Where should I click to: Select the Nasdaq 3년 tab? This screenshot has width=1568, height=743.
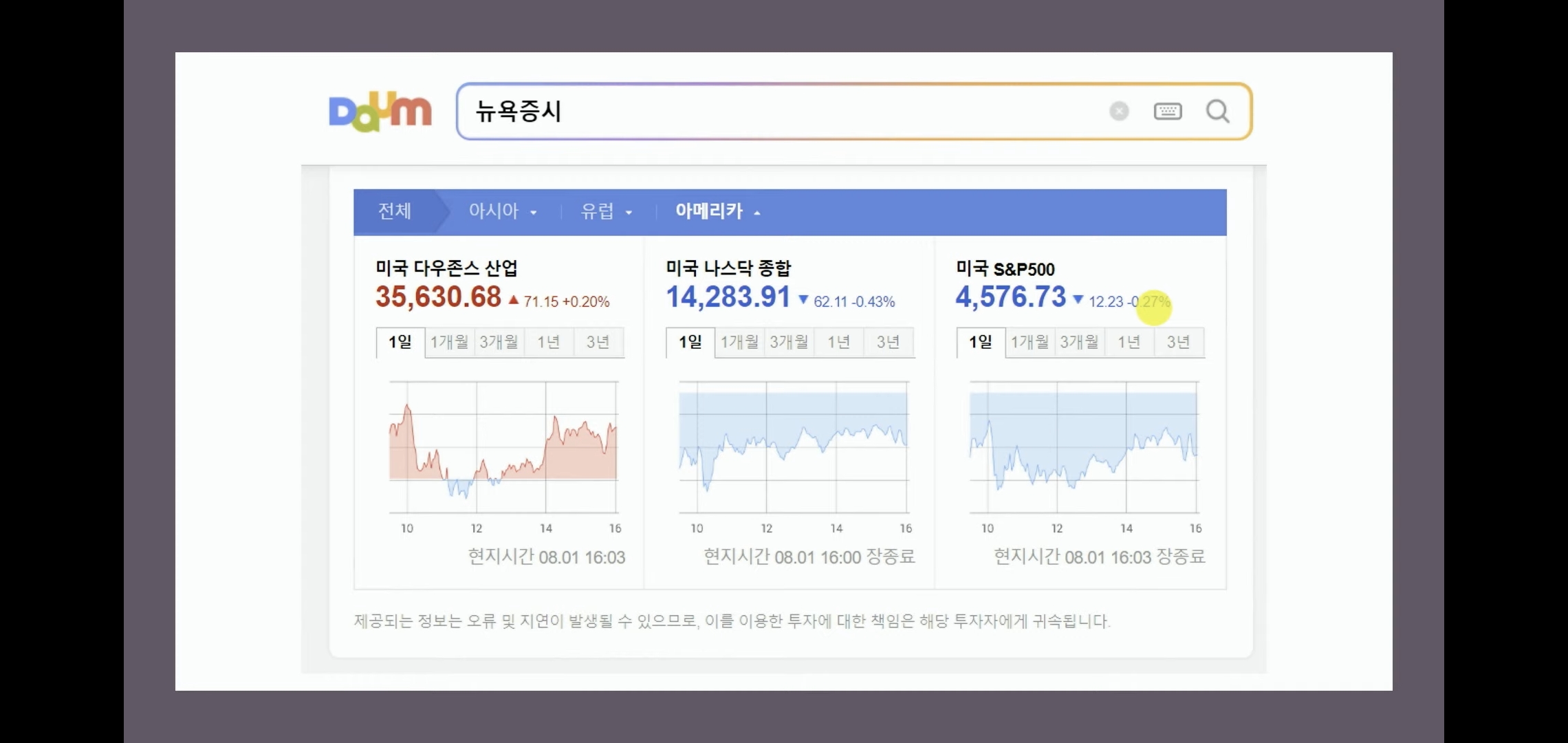tap(889, 342)
